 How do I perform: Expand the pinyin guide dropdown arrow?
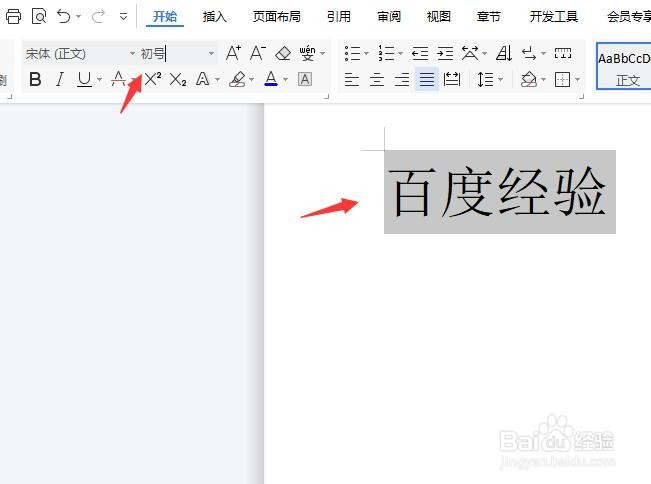click(323, 54)
